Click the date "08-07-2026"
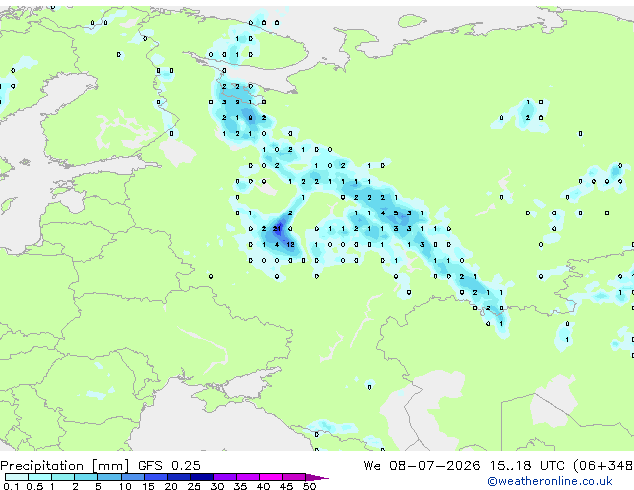Image resolution: width=634 pixels, height=490 pixels. [435, 465]
